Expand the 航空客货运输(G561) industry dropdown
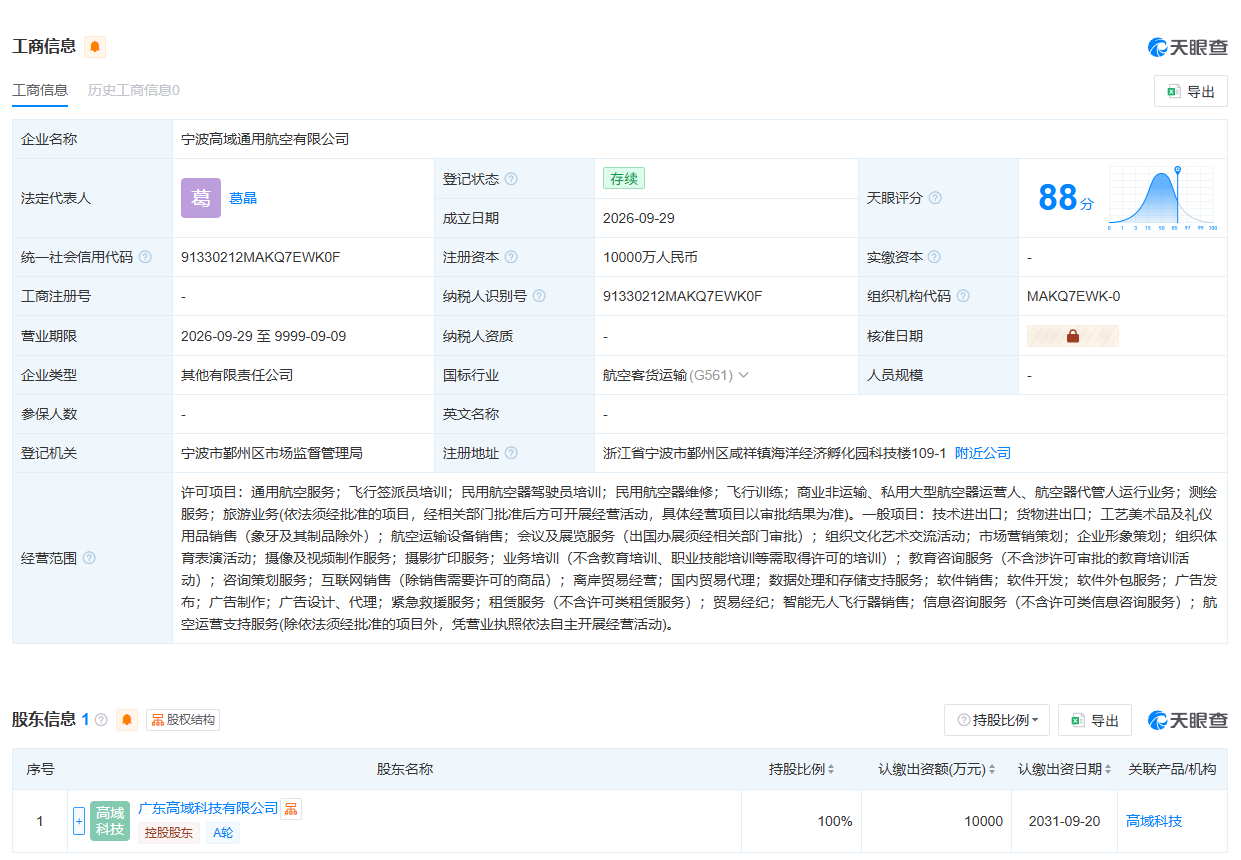Image resolution: width=1241 pixels, height=860 pixels. pos(743,375)
